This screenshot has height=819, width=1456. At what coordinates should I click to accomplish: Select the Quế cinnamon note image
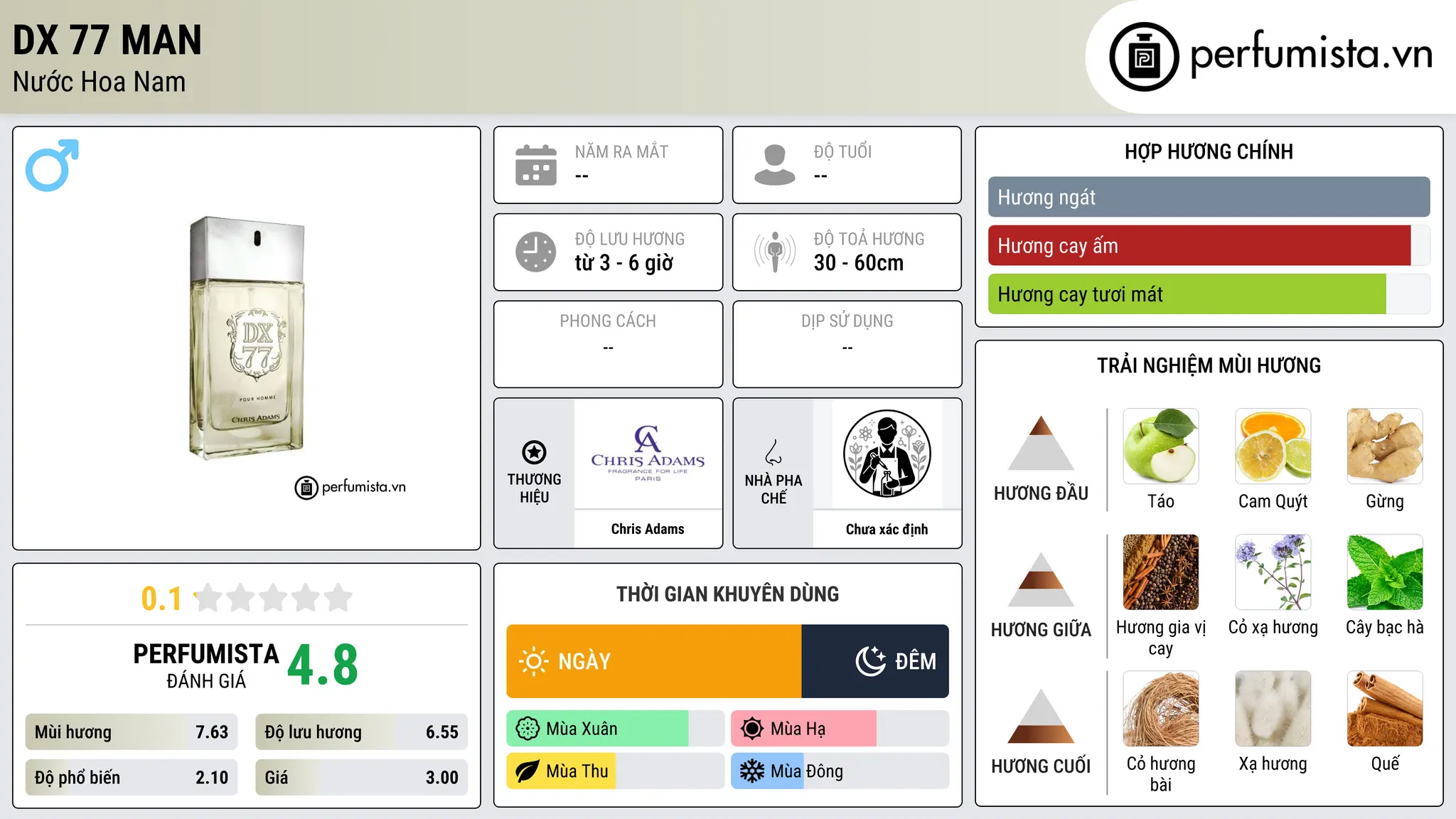pos(1385,709)
